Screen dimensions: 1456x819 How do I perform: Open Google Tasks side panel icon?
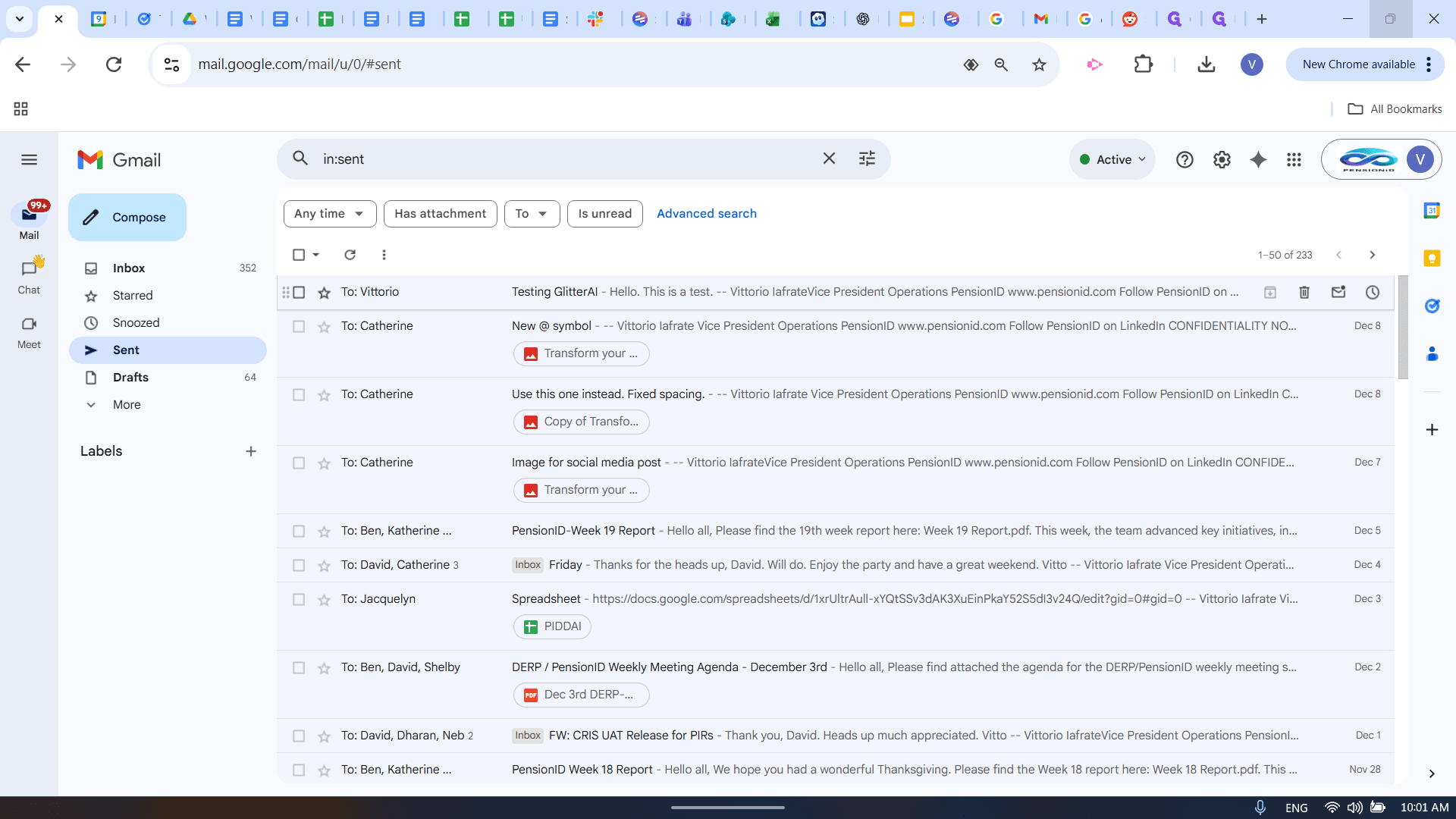(1432, 306)
